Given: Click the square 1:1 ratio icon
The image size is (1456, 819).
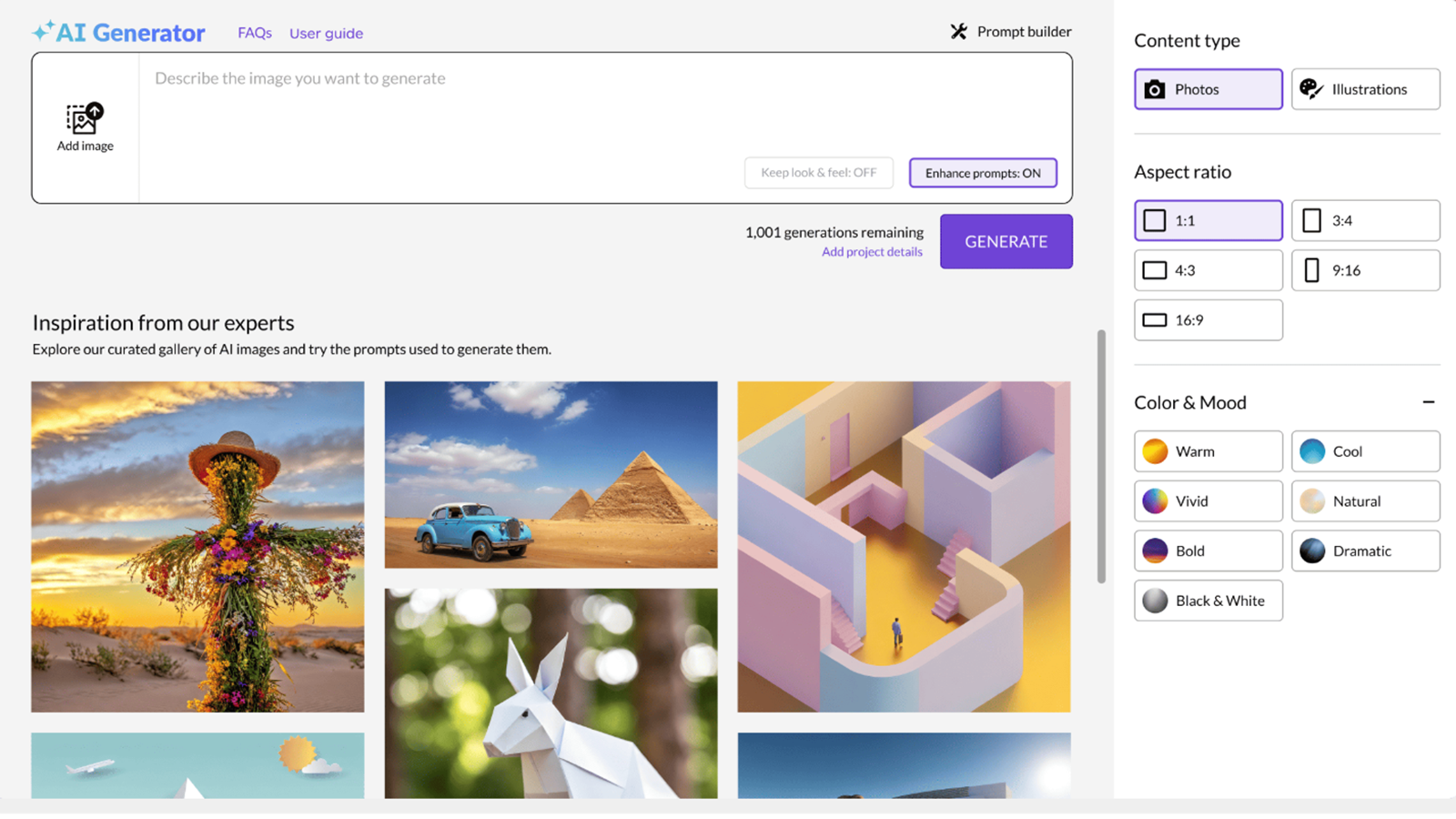Looking at the screenshot, I should pos(1155,220).
